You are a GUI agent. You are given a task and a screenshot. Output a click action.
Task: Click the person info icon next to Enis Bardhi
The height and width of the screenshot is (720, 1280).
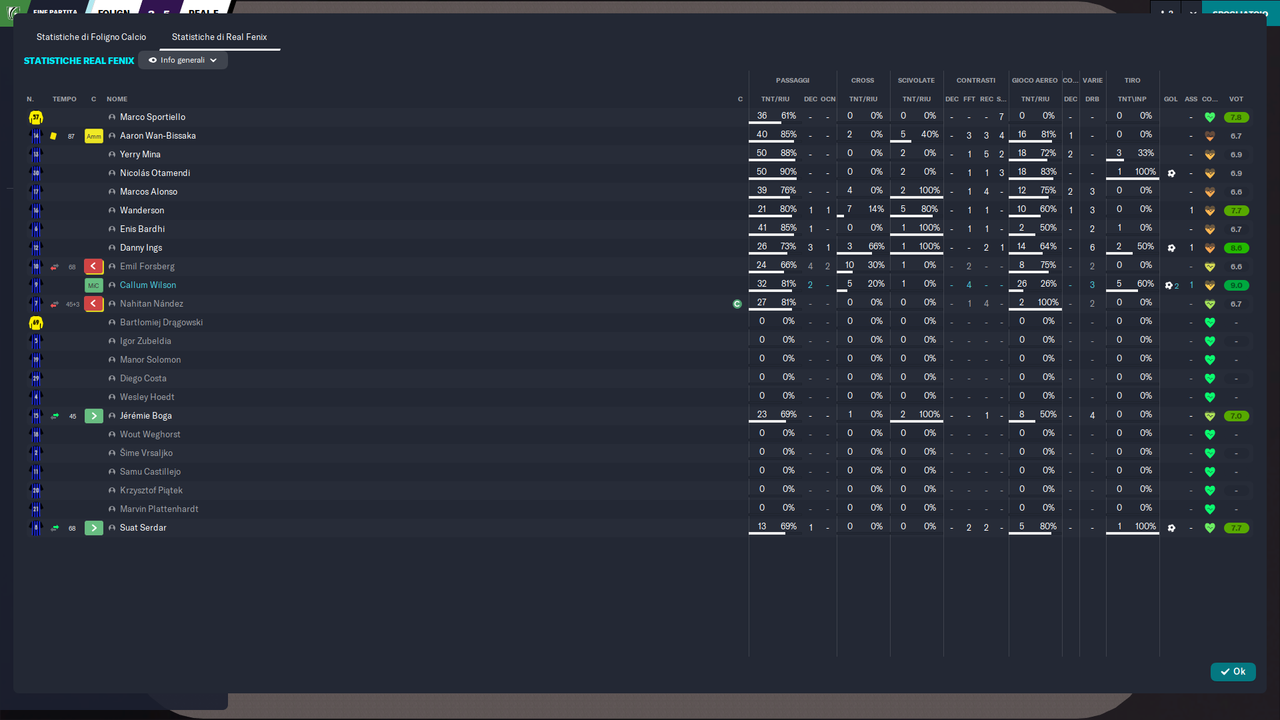112,229
